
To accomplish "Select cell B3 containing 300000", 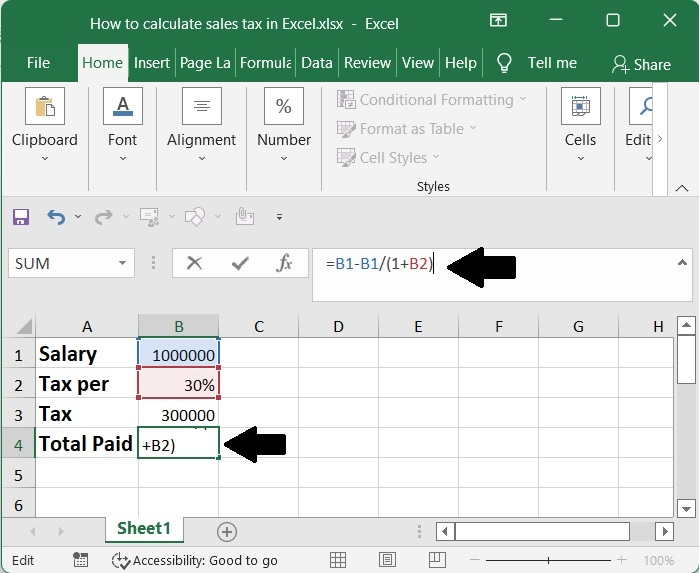I will click(x=179, y=415).
